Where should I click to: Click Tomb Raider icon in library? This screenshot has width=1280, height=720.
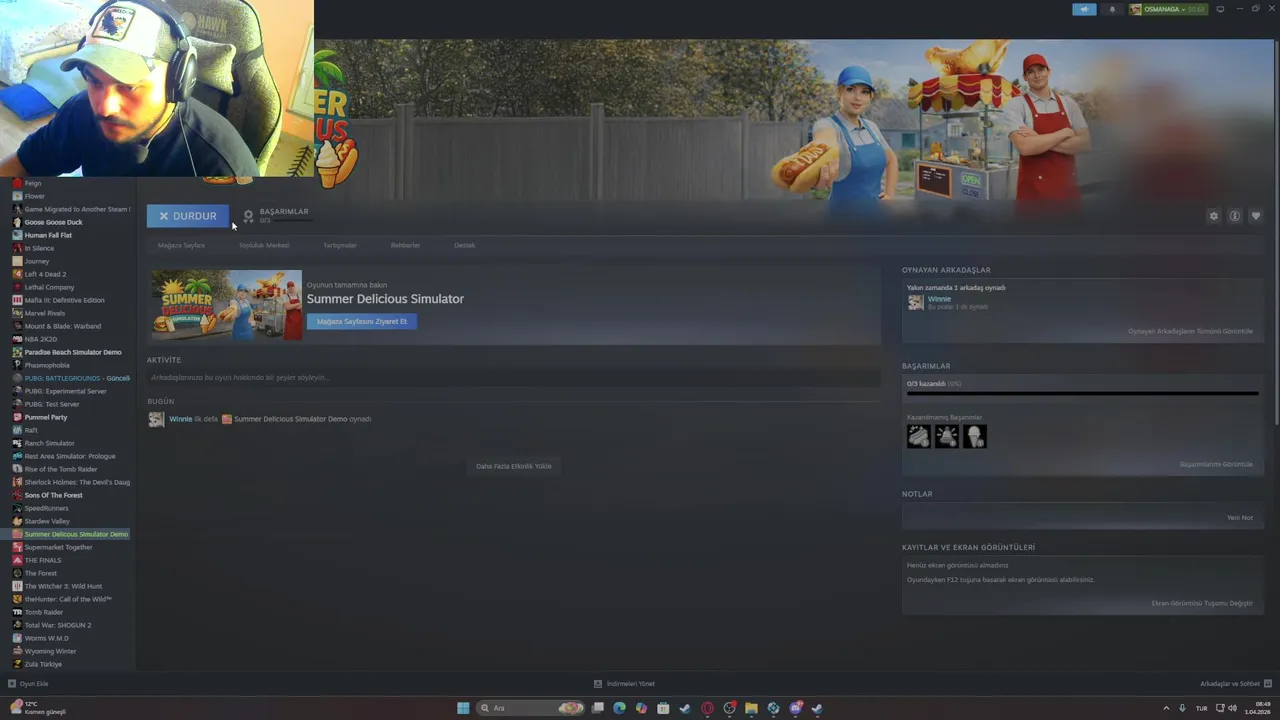pyautogui.click(x=17, y=612)
